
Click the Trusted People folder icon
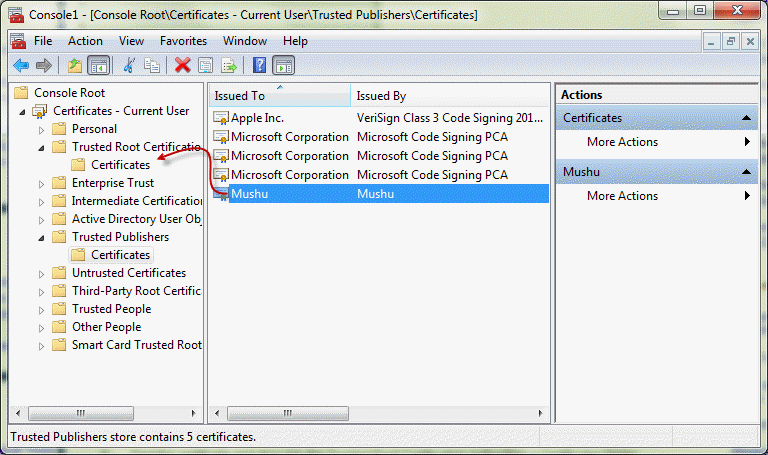(59, 309)
